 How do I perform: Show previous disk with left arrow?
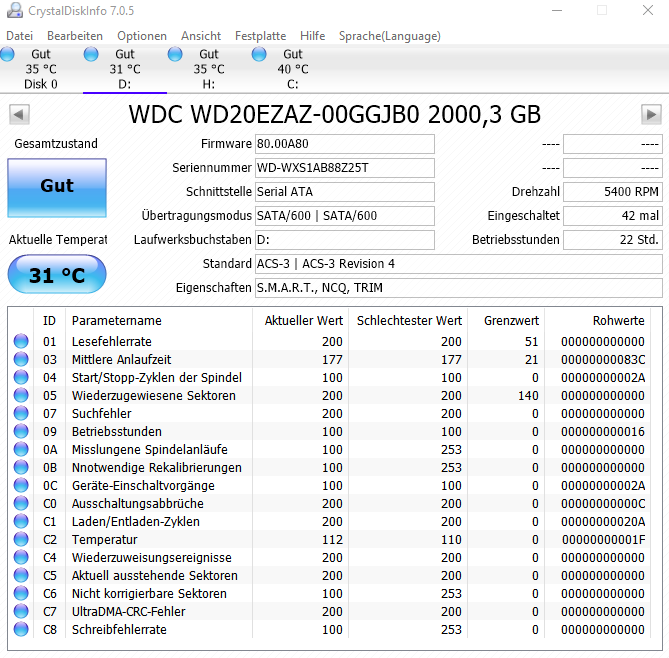click(x=19, y=114)
